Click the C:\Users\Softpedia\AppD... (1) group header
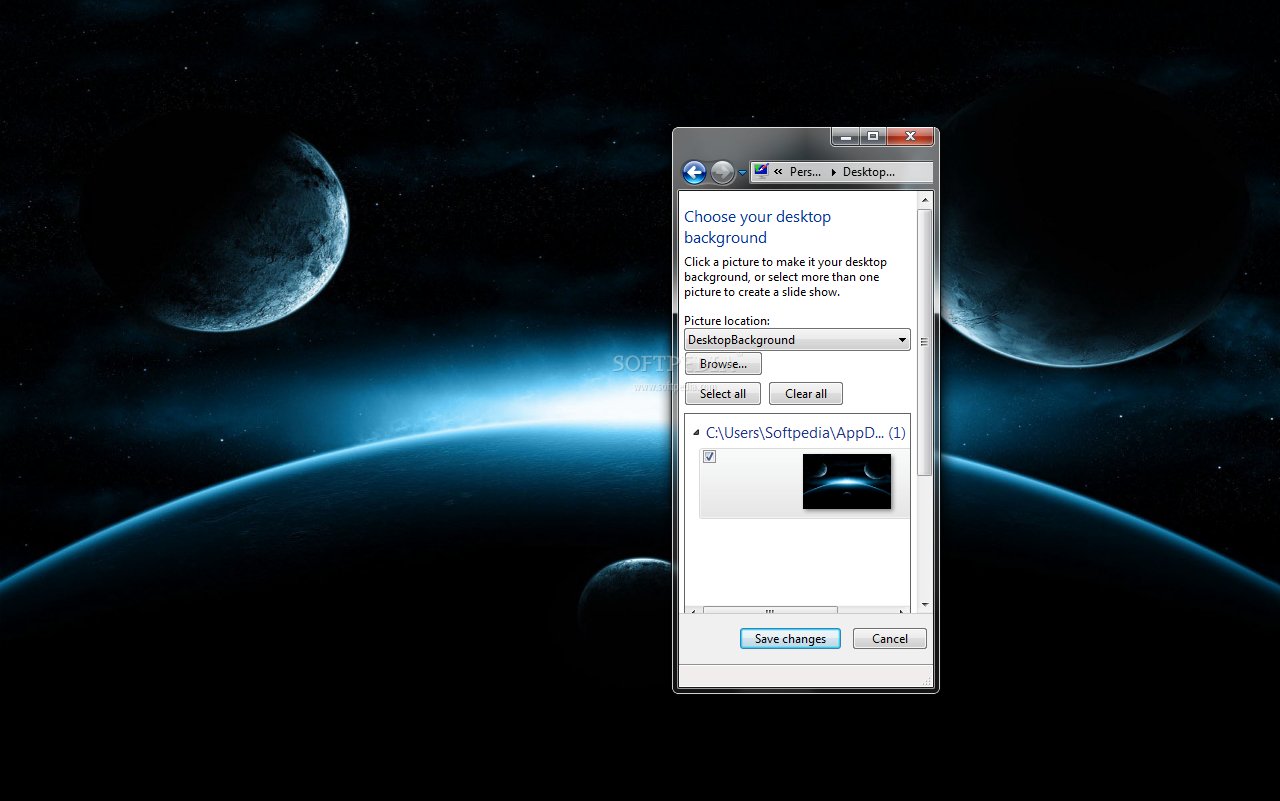This screenshot has height=801, width=1280. (805, 433)
